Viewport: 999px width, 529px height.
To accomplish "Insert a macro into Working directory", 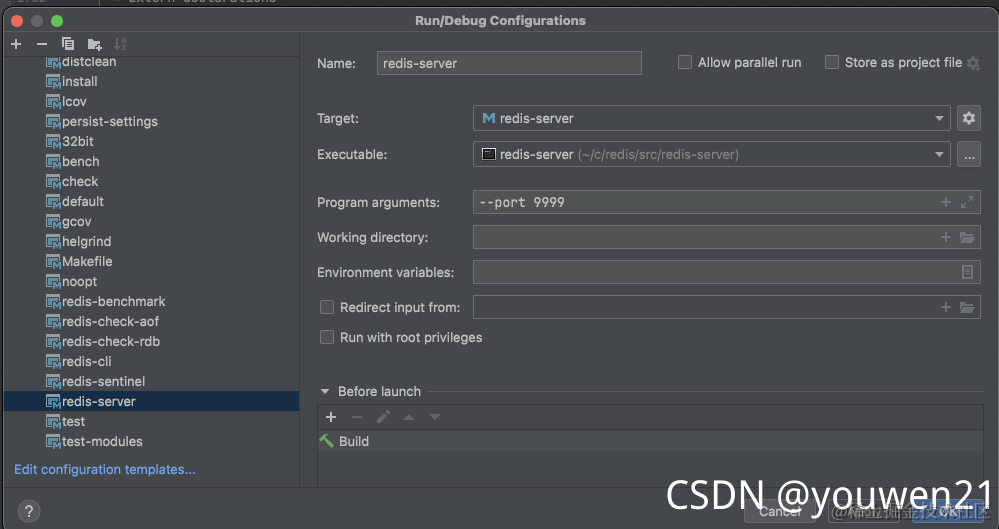I will (945, 237).
